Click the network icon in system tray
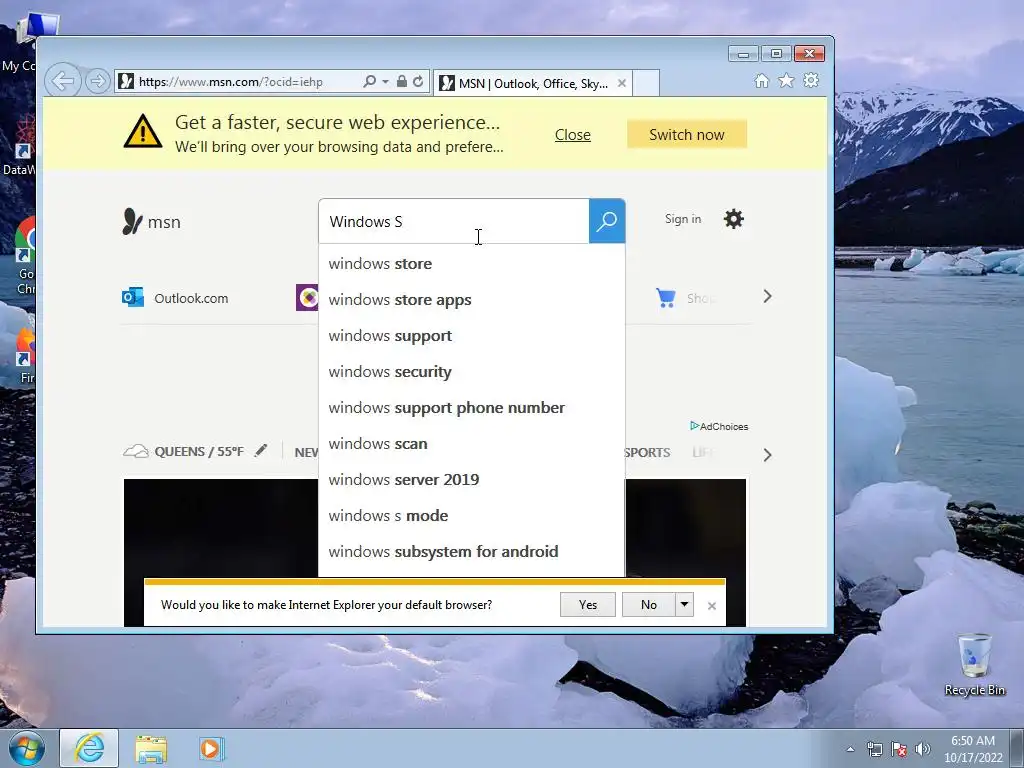This screenshot has width=1024, height=768. (x=874, y=749)
